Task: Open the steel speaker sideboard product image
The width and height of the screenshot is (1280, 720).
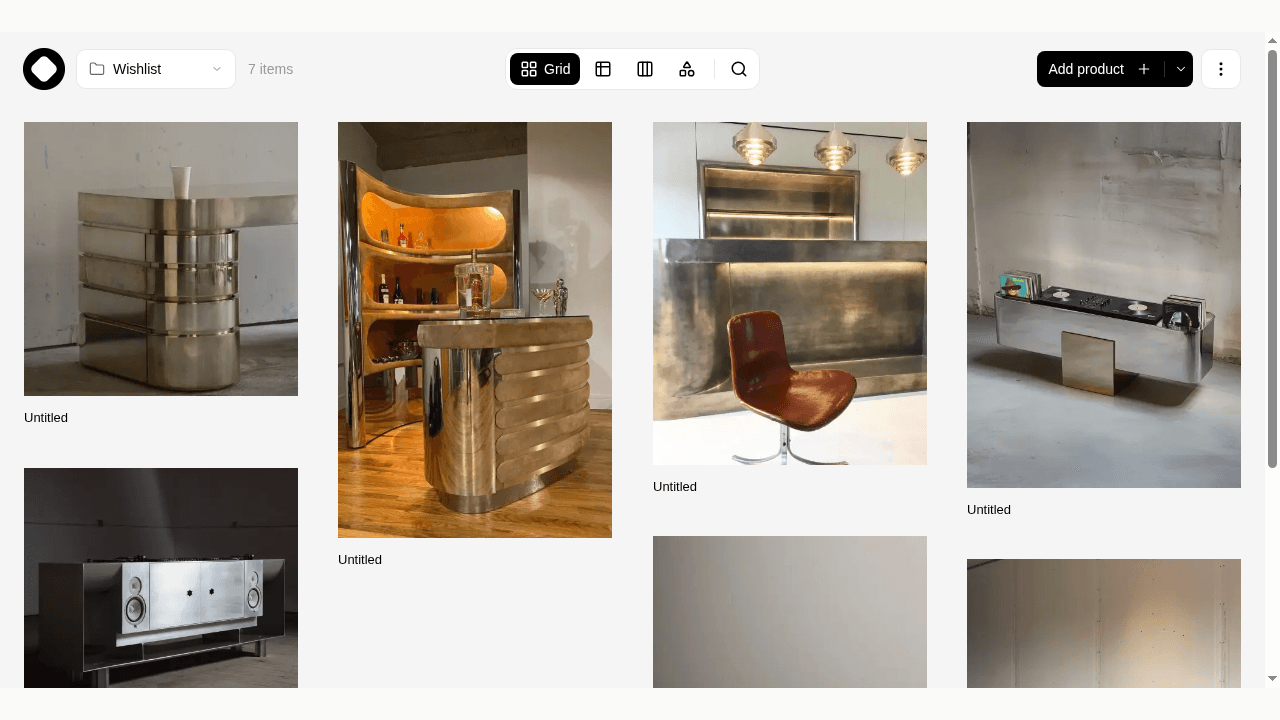Action: [x=161, y=578]
